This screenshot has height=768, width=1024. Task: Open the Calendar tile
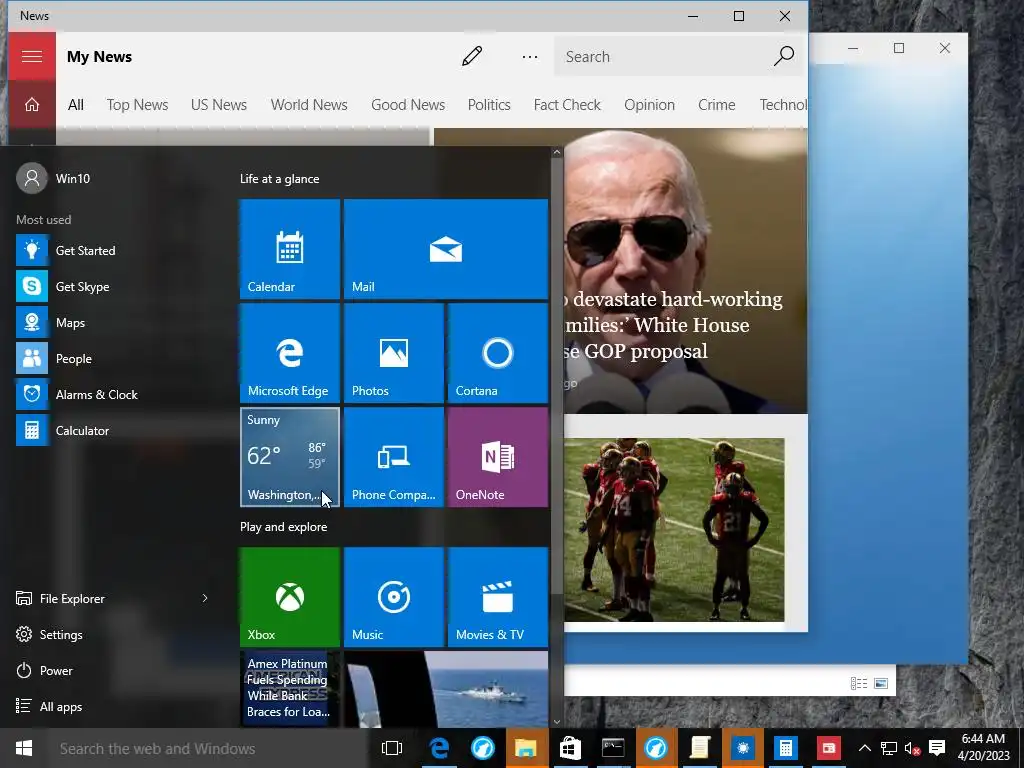(x=290, y=249)
